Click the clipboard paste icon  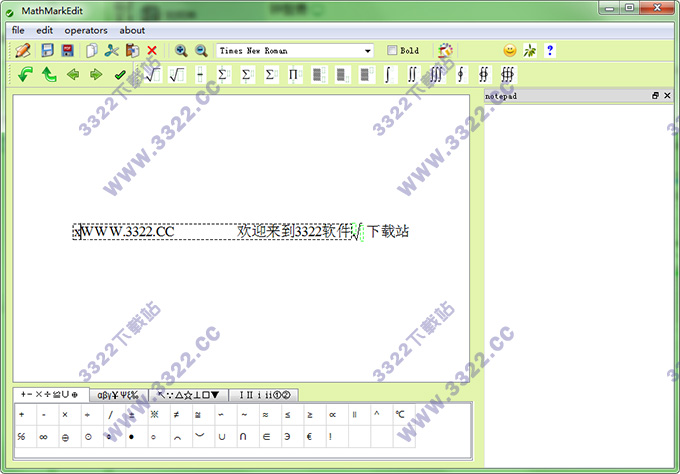tap(132, 50)
